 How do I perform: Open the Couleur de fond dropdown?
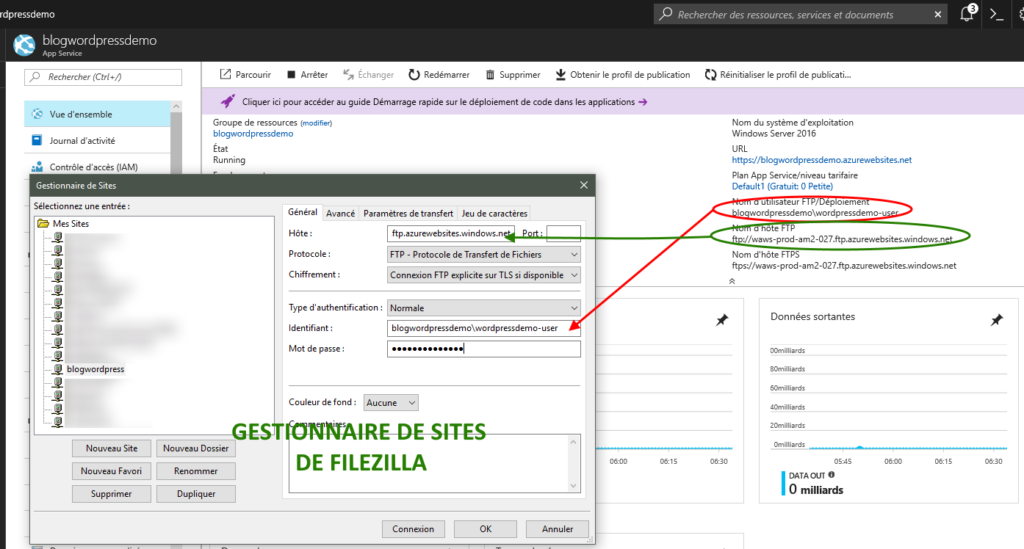tap(391, 403)
